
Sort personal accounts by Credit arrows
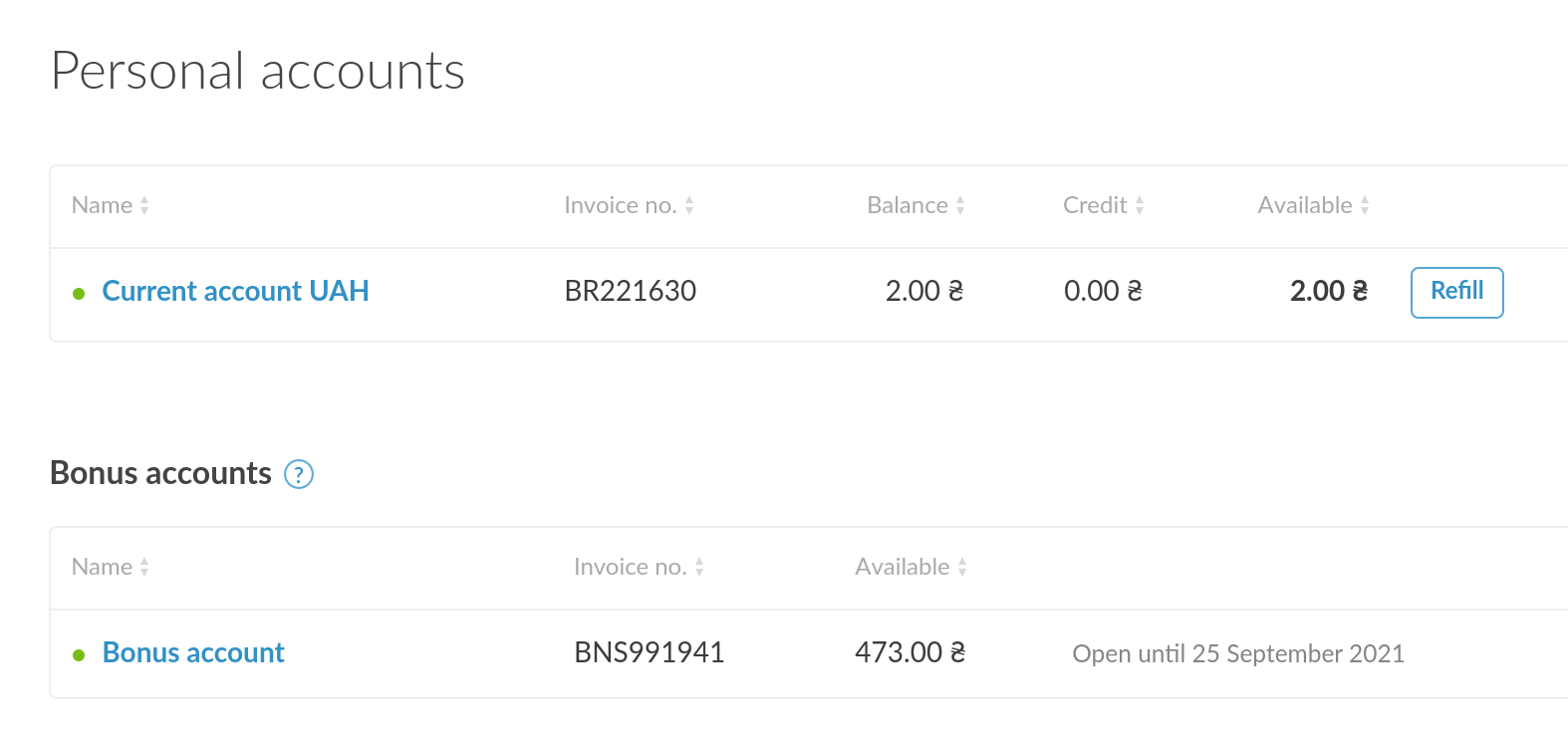point(1140,205)
